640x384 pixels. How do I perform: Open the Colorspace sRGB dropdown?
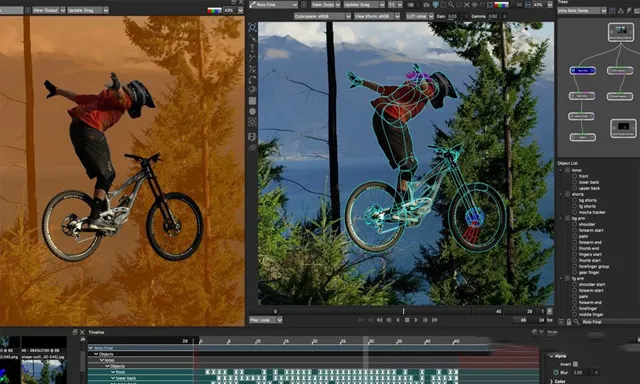(322, 16)
